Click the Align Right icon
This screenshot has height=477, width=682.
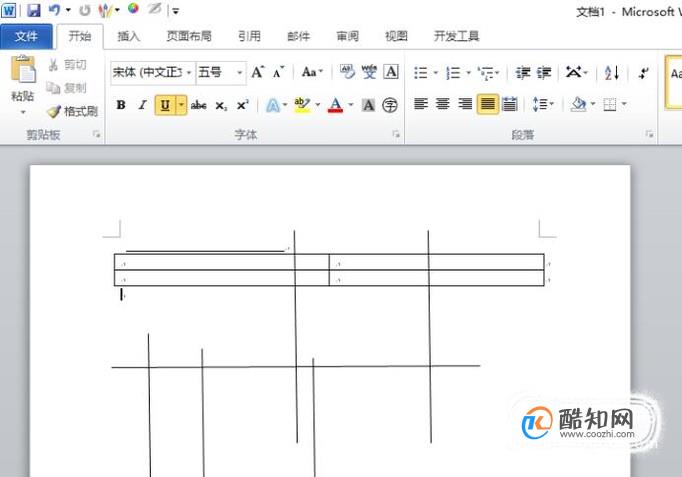click(465, 104)
